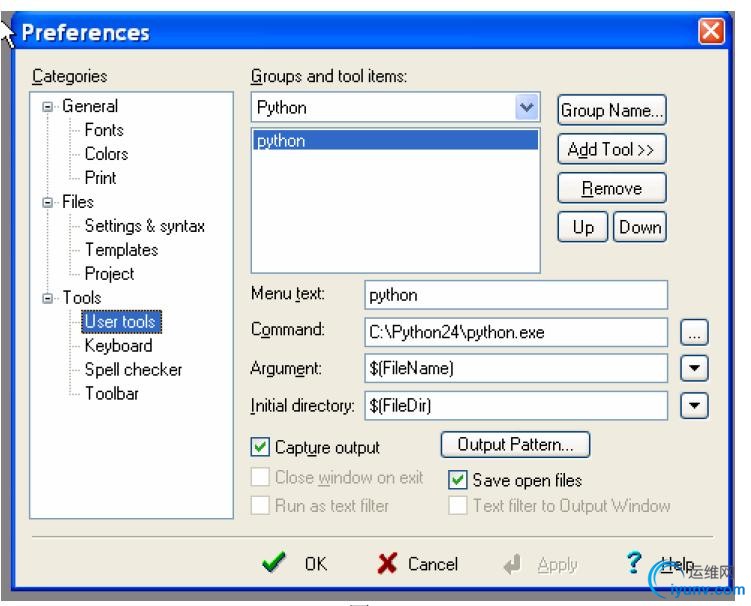The width and height of the screenshot is (751, 606).
Task: Tick the Run as text filter checkbox
Action: tap(260, 505)
